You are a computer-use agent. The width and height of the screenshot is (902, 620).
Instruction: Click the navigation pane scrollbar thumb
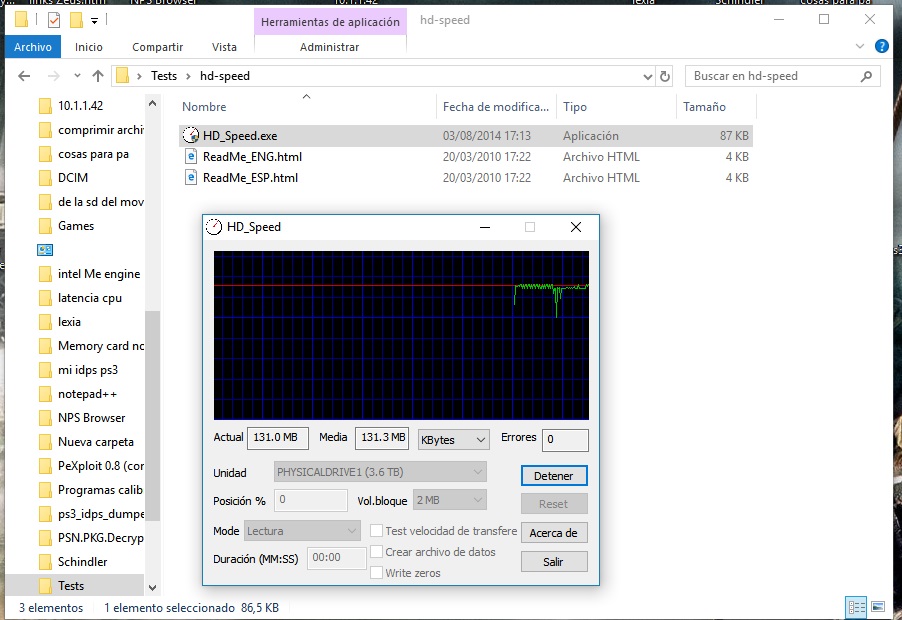coord(152,415)
